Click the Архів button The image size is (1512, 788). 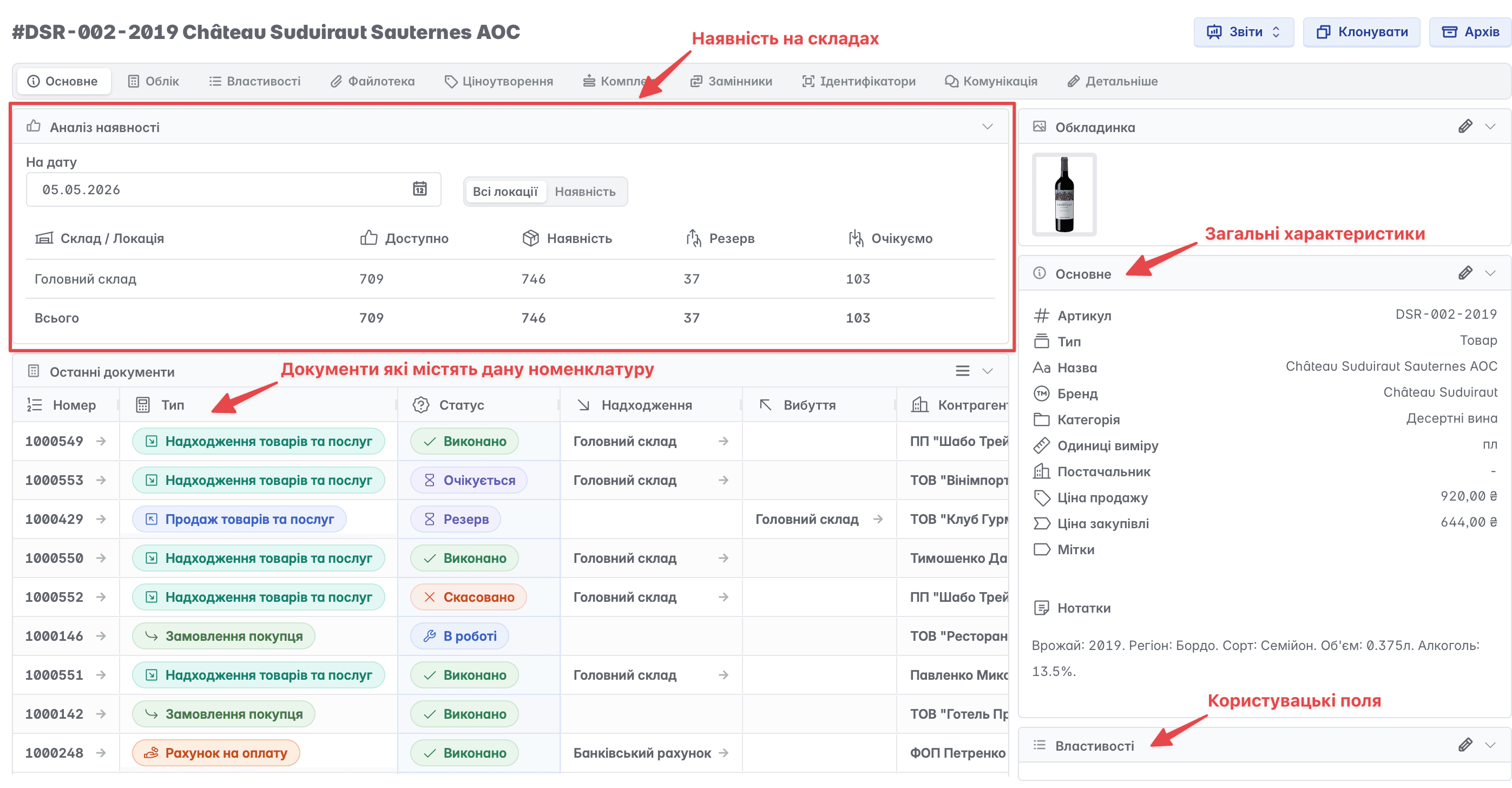[1471, 32]
